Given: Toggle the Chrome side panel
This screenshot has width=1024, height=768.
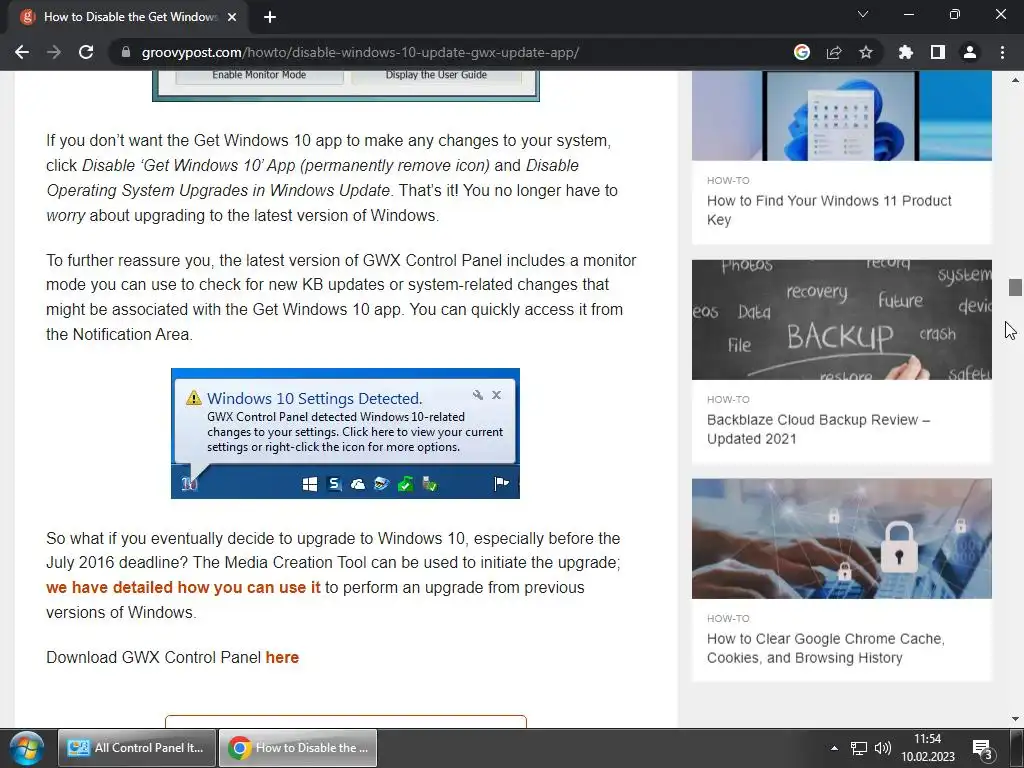Looking at the screenshot, I should click(938, 52).
